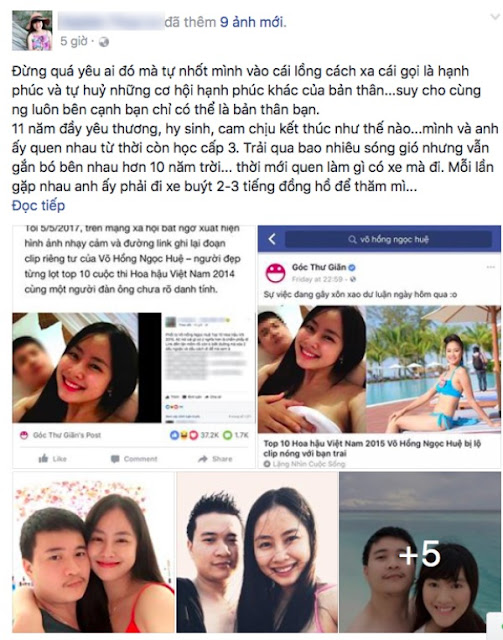503x640 pixels.
Task: Click the back arrow in embedded search bar
Action: [x=272, y=239]
